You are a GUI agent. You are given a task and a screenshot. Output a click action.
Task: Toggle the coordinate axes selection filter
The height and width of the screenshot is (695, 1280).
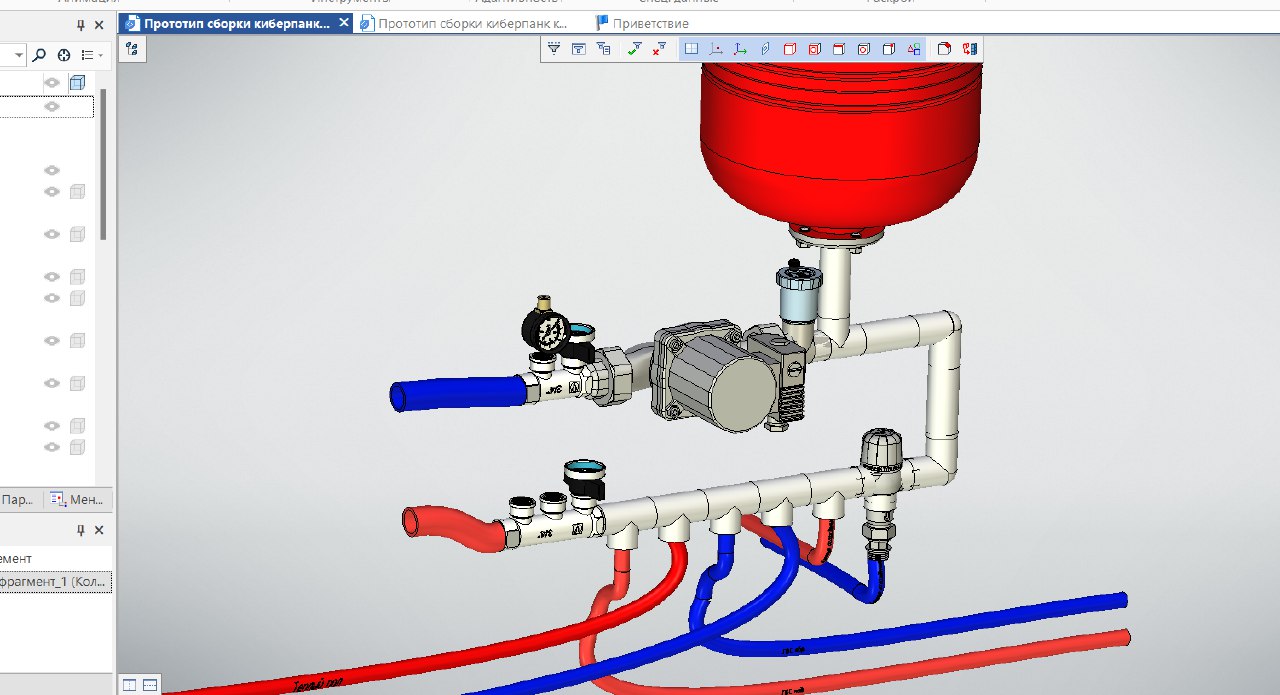click(x=740, y=48)
